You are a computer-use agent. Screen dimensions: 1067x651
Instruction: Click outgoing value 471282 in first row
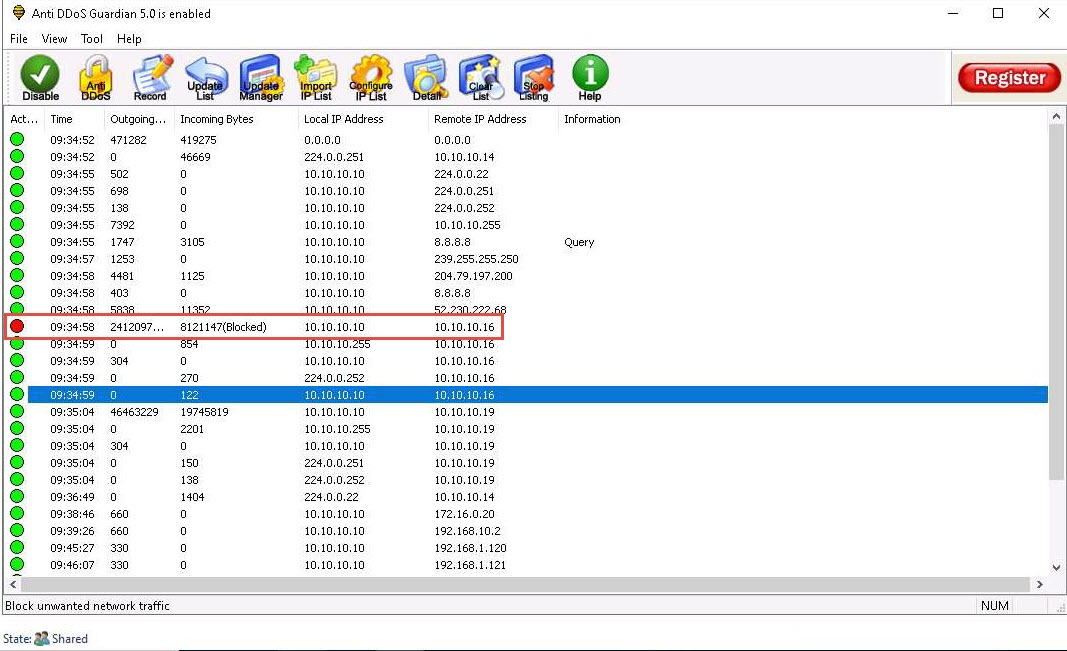[x=129, y=140]
